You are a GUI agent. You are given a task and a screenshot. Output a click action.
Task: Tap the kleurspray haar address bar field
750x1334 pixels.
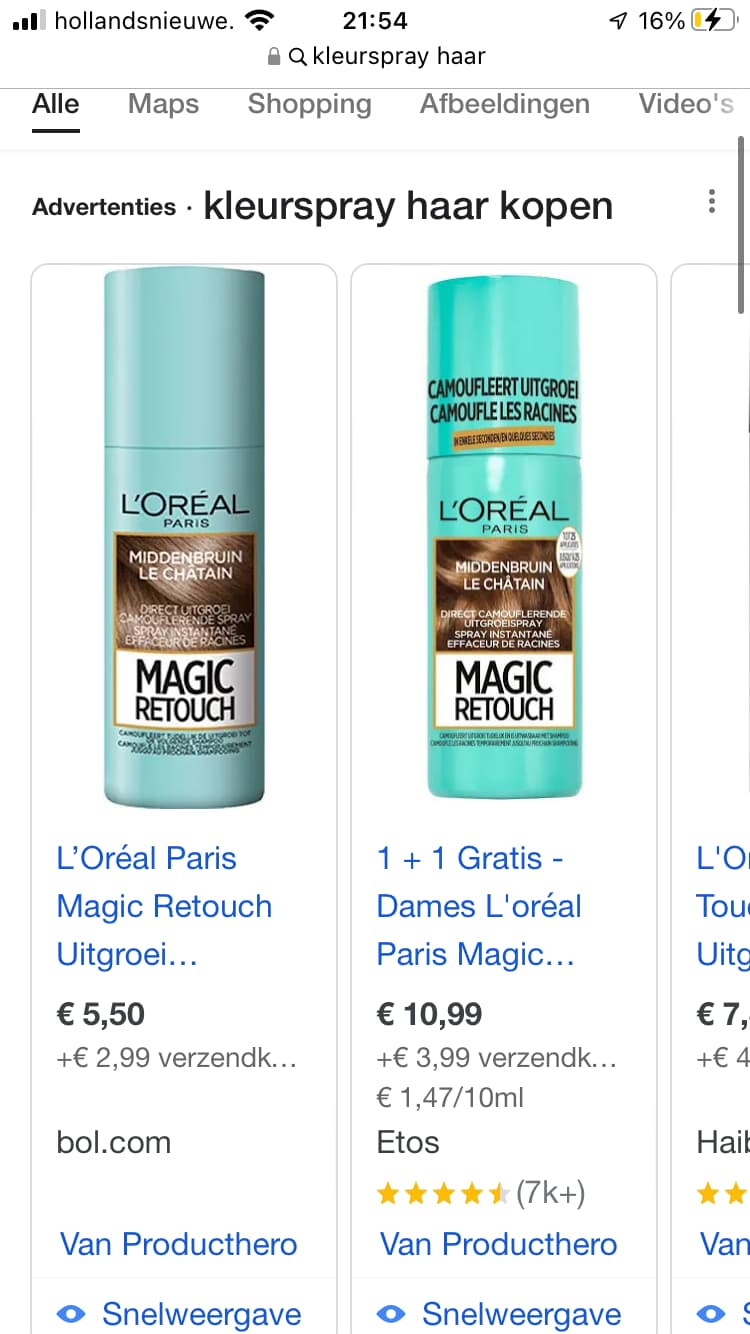[375, 57]
